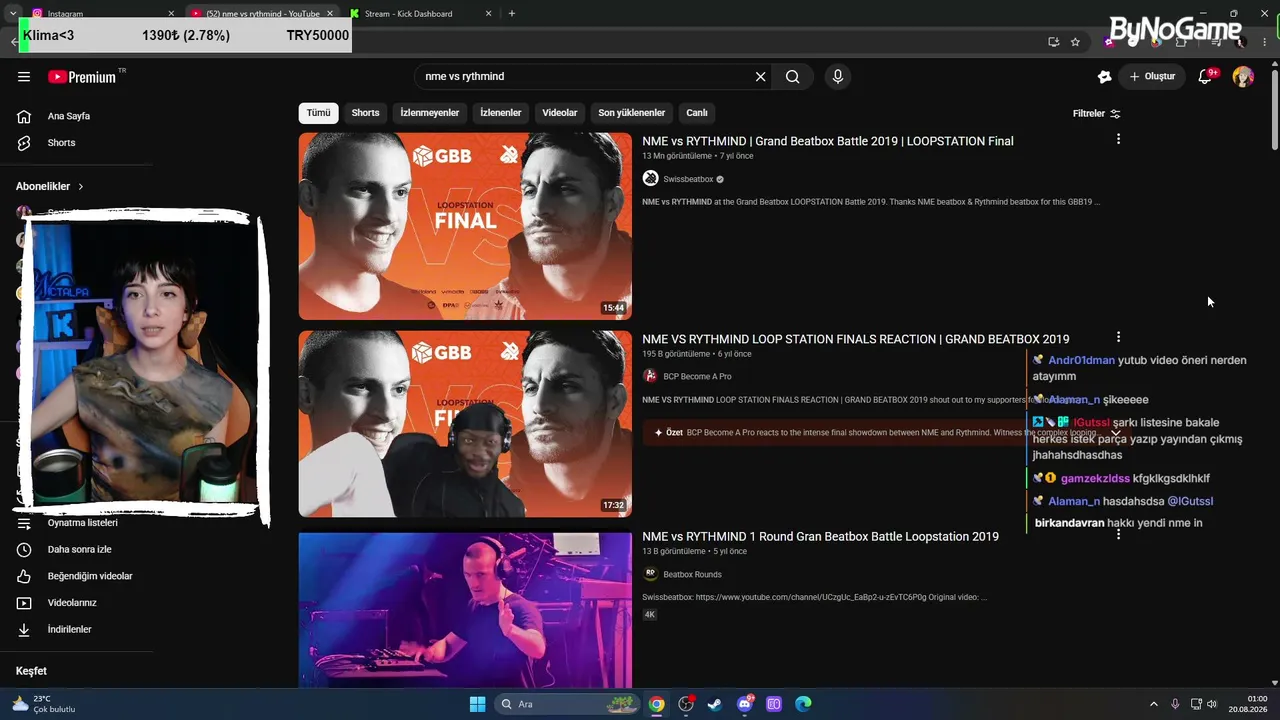Open the Swissbeatbox channel avatar
1280x720 pixels.
650,179
